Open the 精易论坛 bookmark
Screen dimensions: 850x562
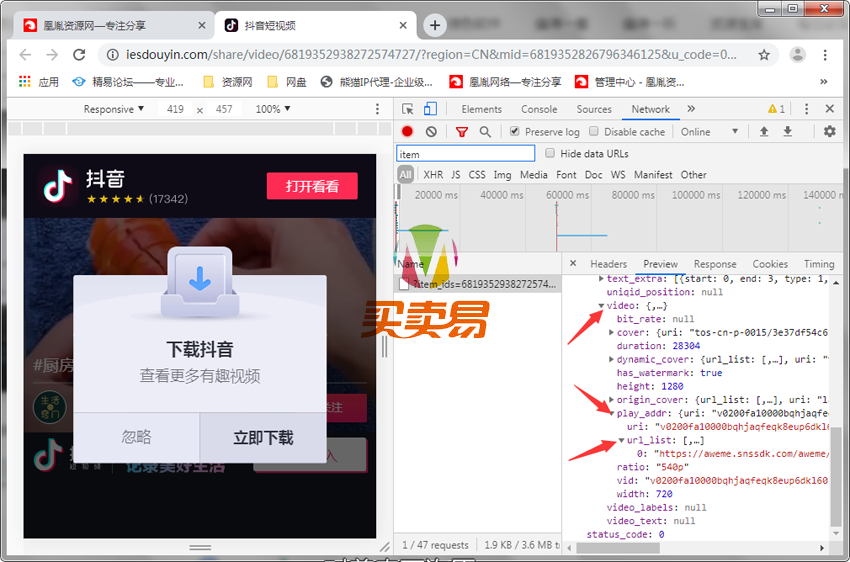128,82
